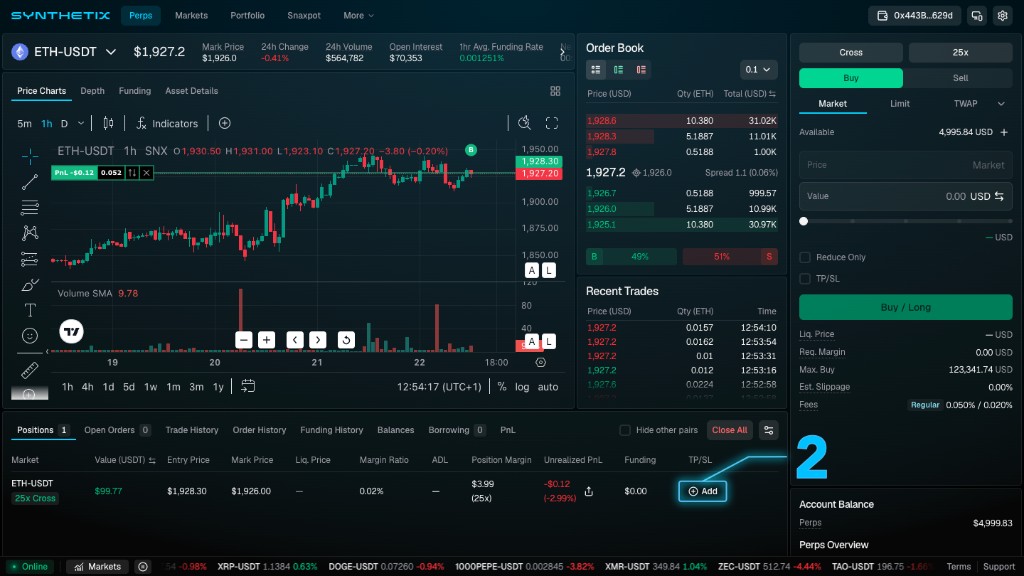Toggle log scale on chart
Viewport: 1024px width, 576px height.
[522, 387]
